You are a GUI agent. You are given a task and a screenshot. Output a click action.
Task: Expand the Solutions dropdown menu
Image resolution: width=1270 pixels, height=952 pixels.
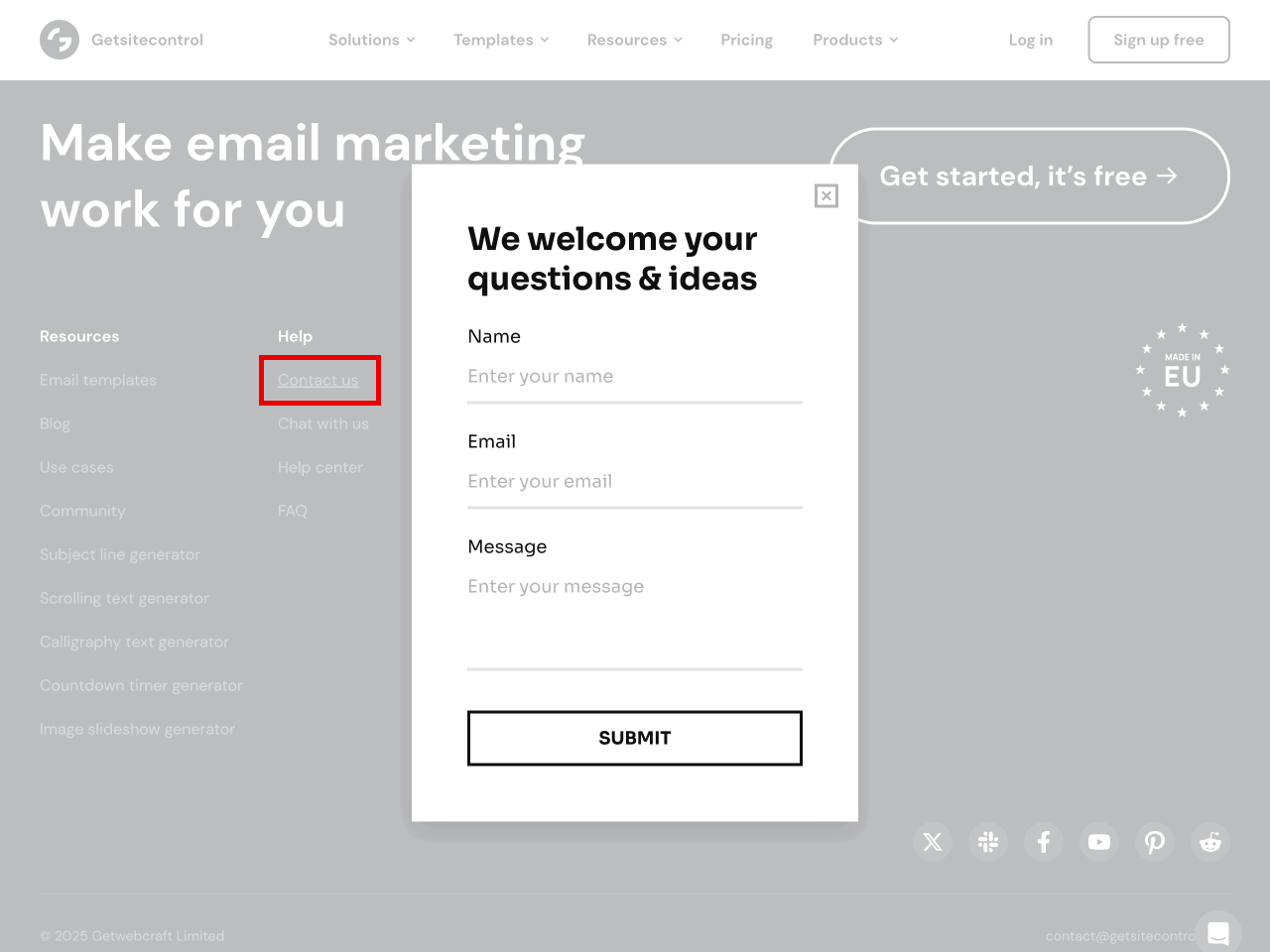tap(371, 40)
